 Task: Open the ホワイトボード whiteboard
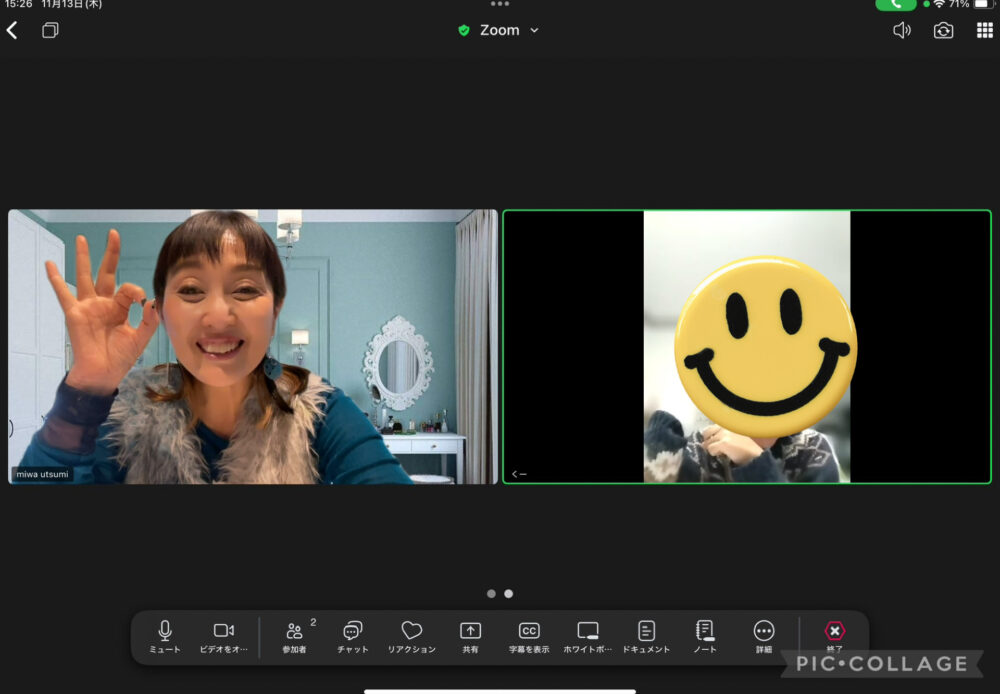tap(588, 636)
